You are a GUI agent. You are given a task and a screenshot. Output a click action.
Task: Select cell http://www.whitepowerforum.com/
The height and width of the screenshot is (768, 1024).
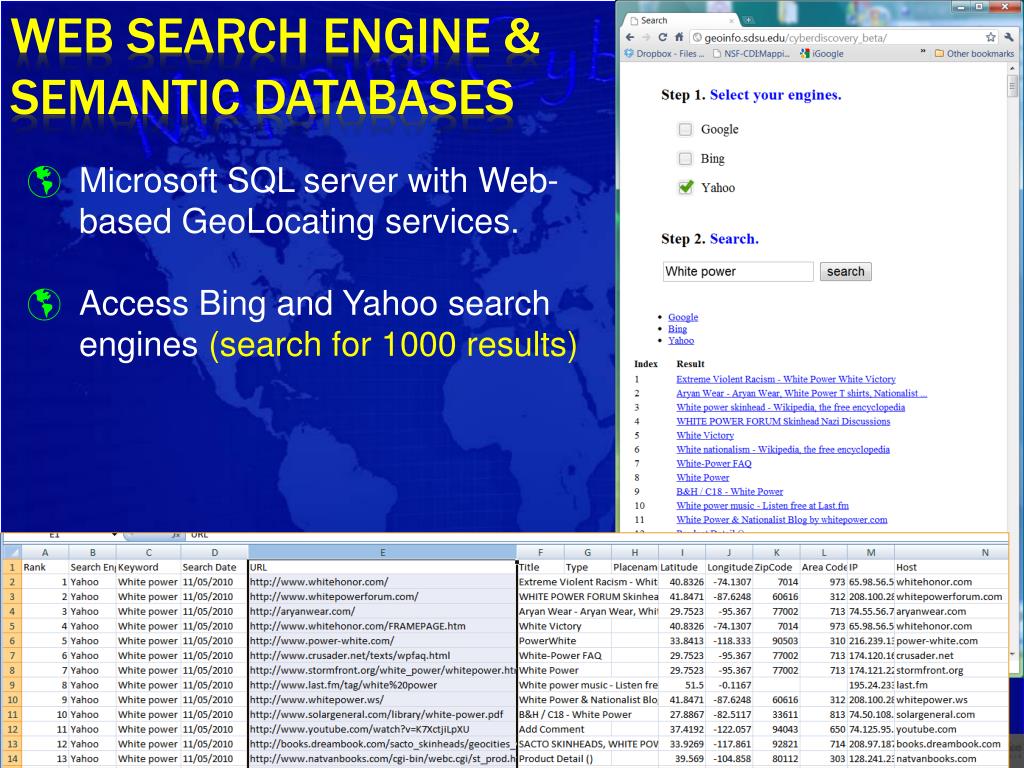[x=383, y=596]
